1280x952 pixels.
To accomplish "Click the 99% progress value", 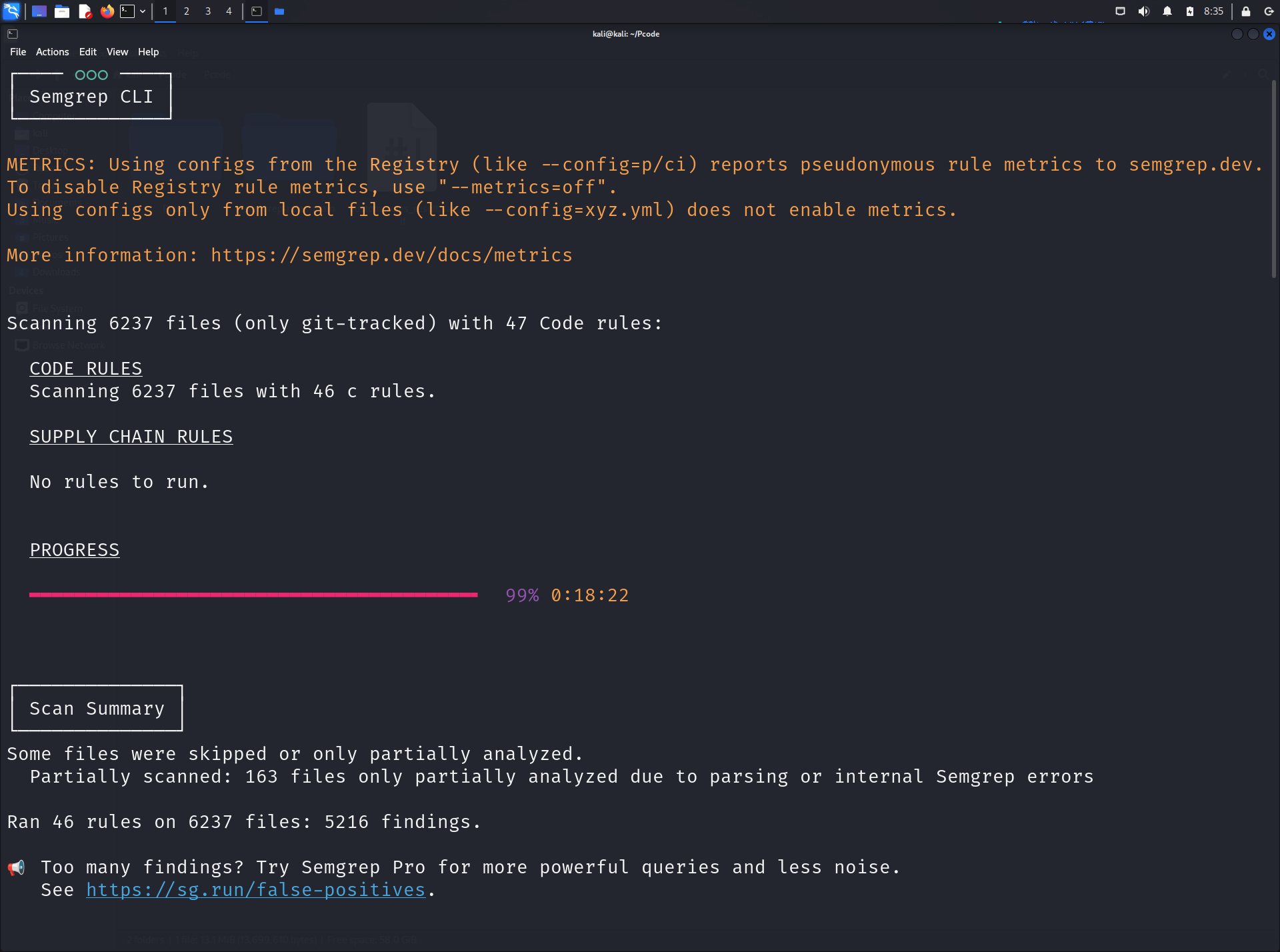I will coord(522,595).
